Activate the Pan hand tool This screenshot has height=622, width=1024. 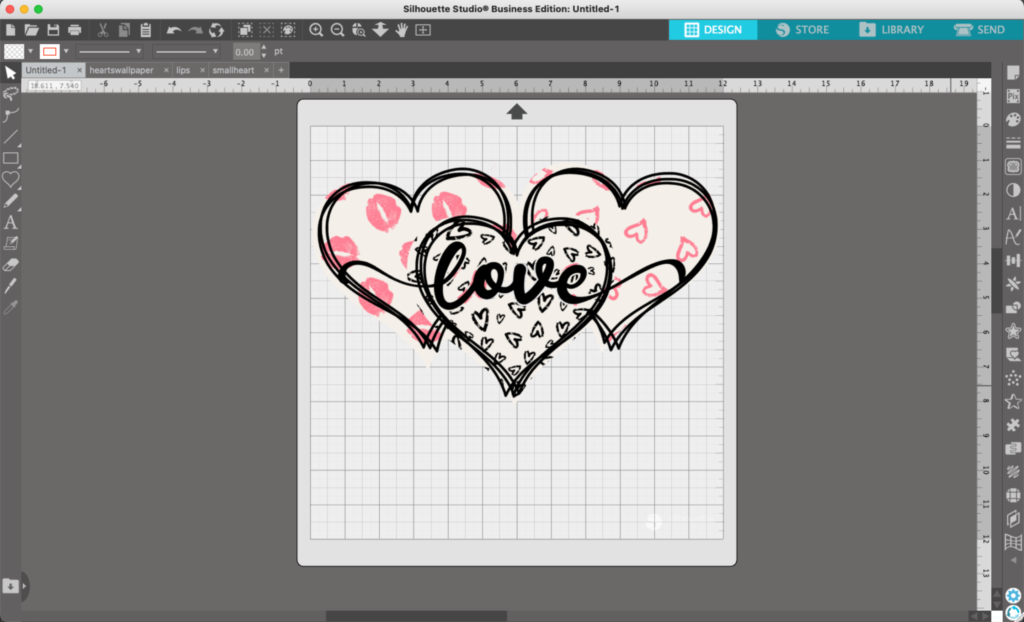click(x=402, y=30)
